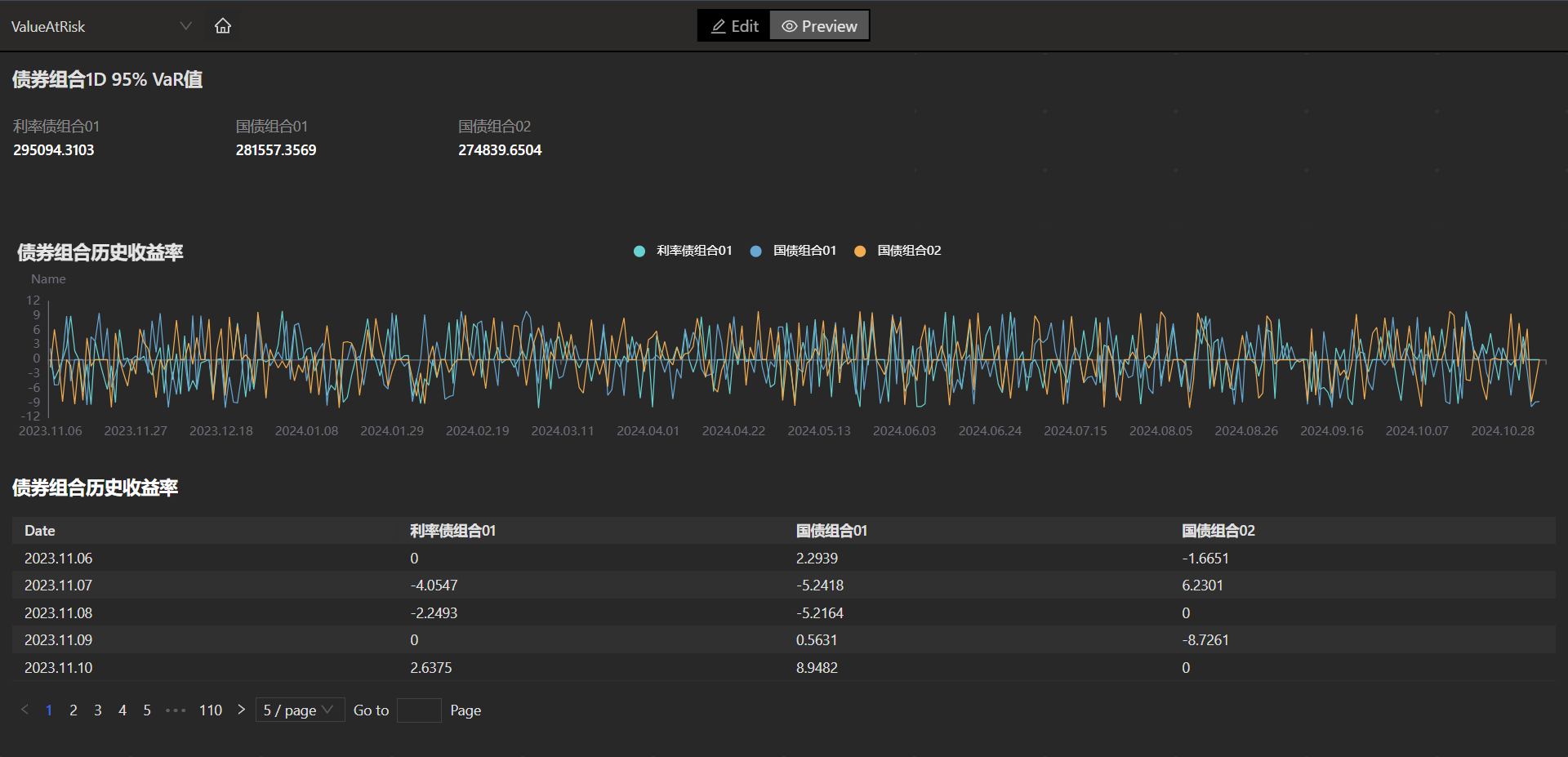This screenshot has height=757, width=1568.
Task: Open the ValueAtRisk dashboard dropdown
Action: click(101, 26)
